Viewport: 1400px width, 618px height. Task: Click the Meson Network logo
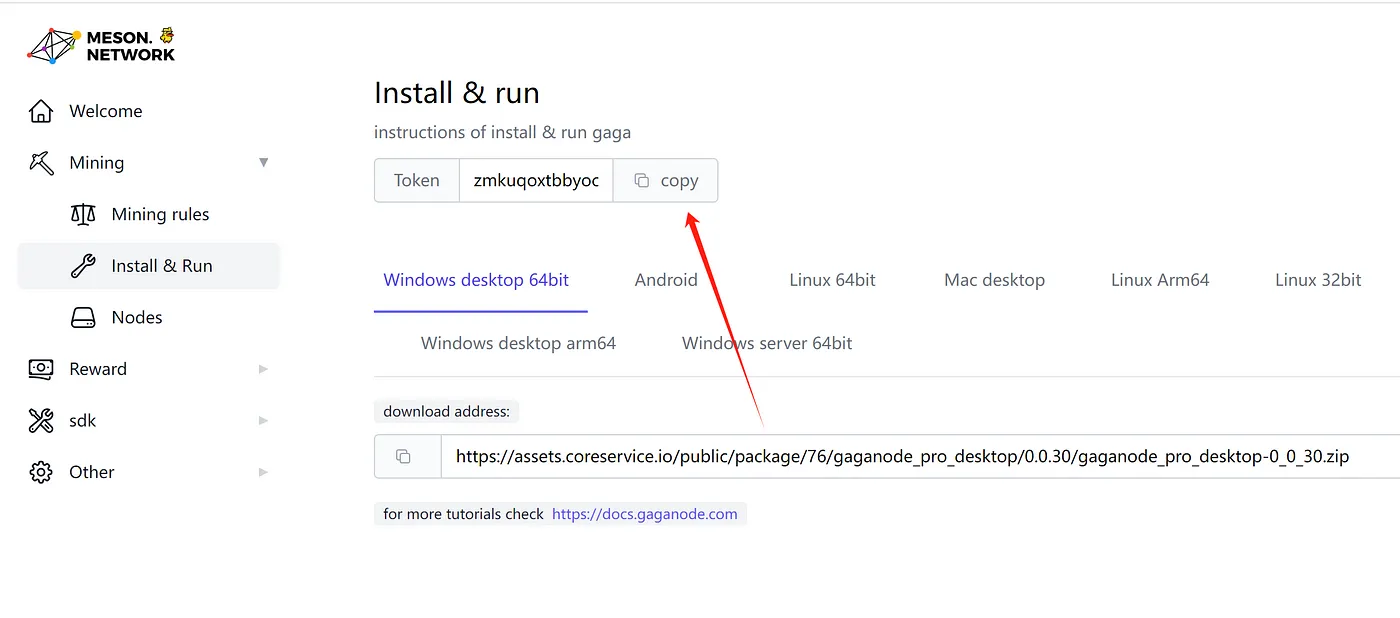coord(101,45)
